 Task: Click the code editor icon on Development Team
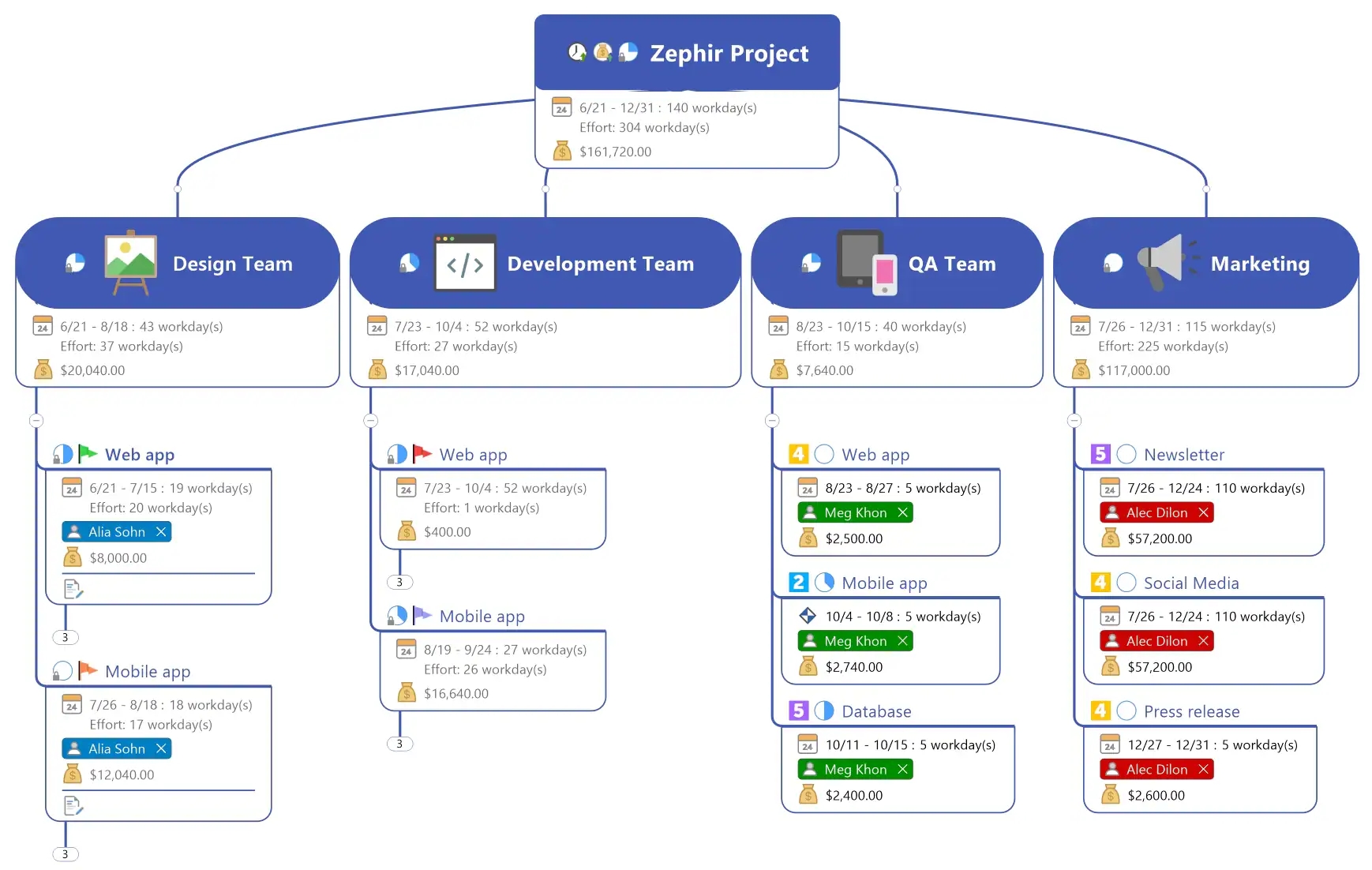click(464, 264)
